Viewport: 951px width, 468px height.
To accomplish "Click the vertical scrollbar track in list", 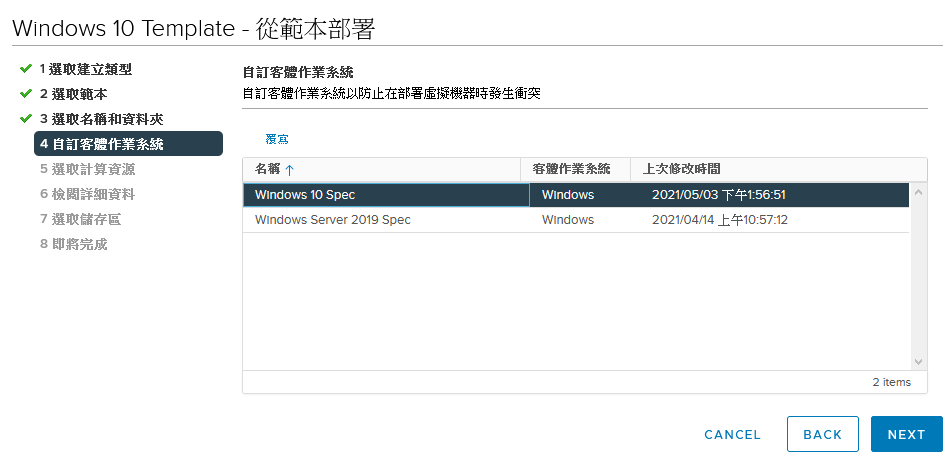I will pyautogui.click(x=918, y=277).
